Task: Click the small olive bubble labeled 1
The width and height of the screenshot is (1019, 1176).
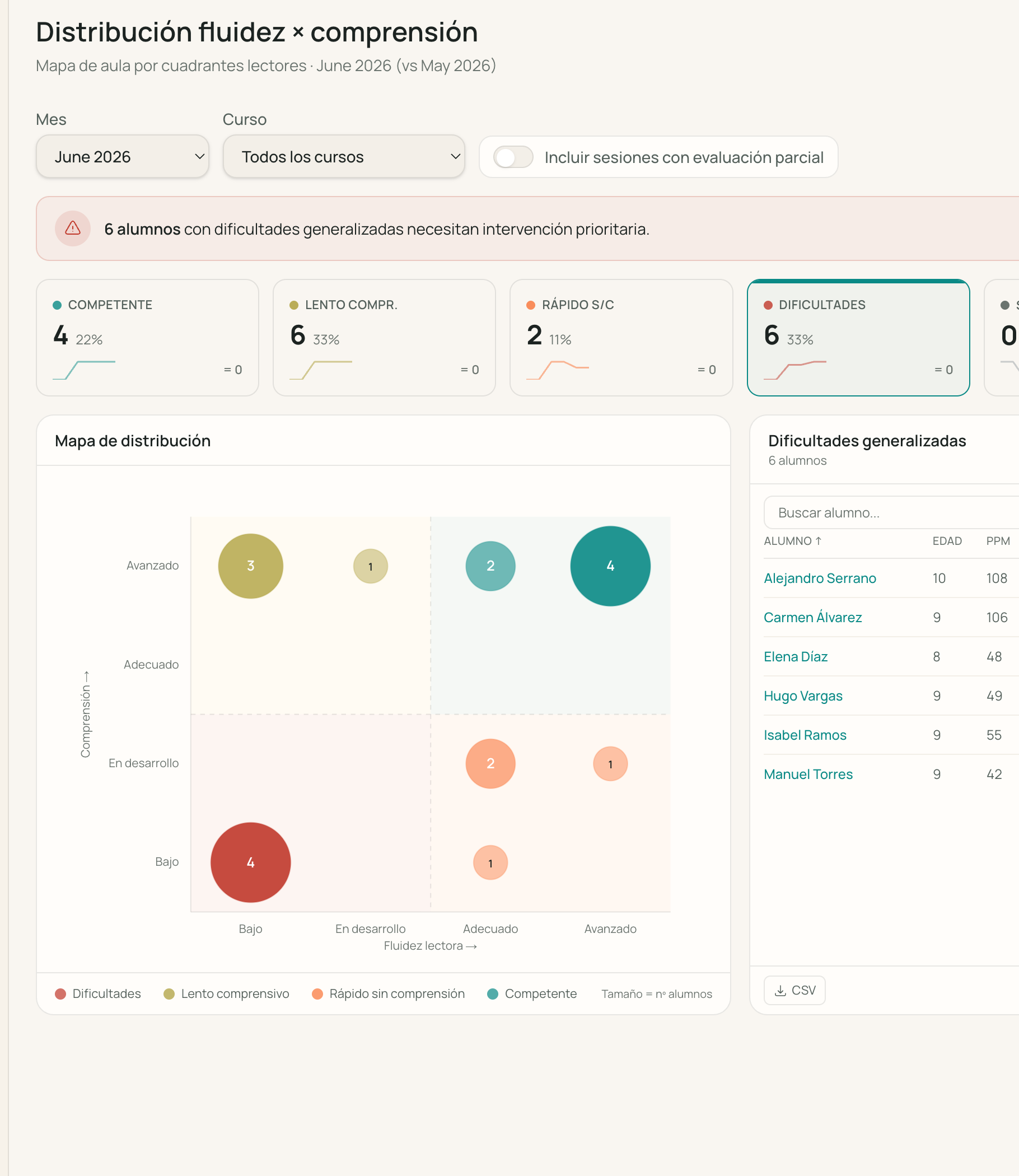Action: 371,566
